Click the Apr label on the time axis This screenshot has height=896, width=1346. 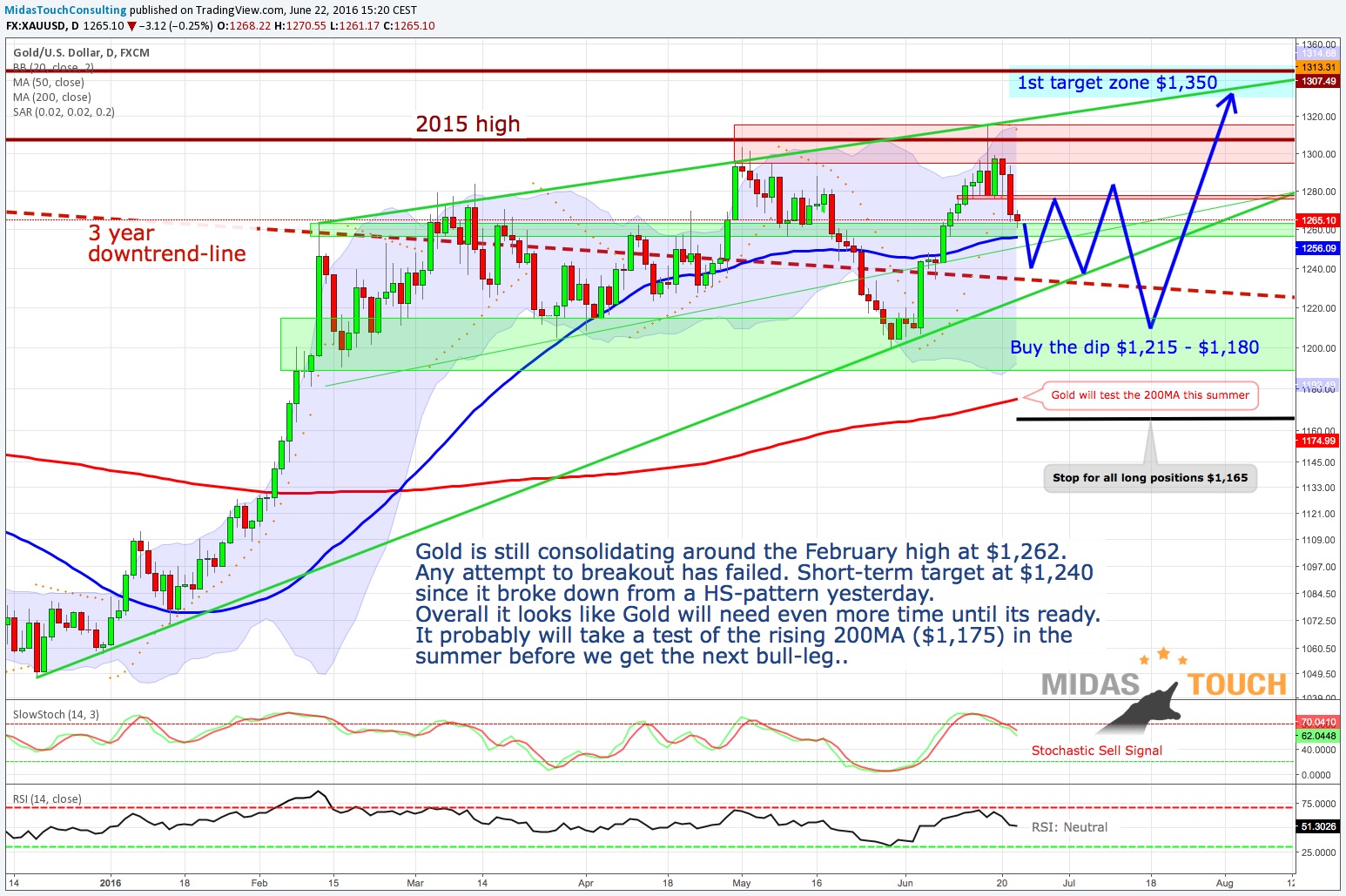click(x=586, y=883)
